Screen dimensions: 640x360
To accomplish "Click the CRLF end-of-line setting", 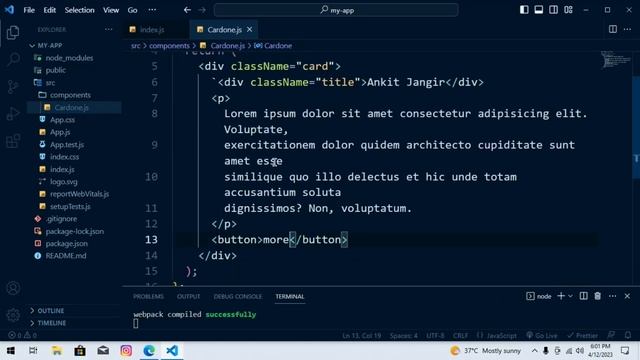I will coord(460,336).
